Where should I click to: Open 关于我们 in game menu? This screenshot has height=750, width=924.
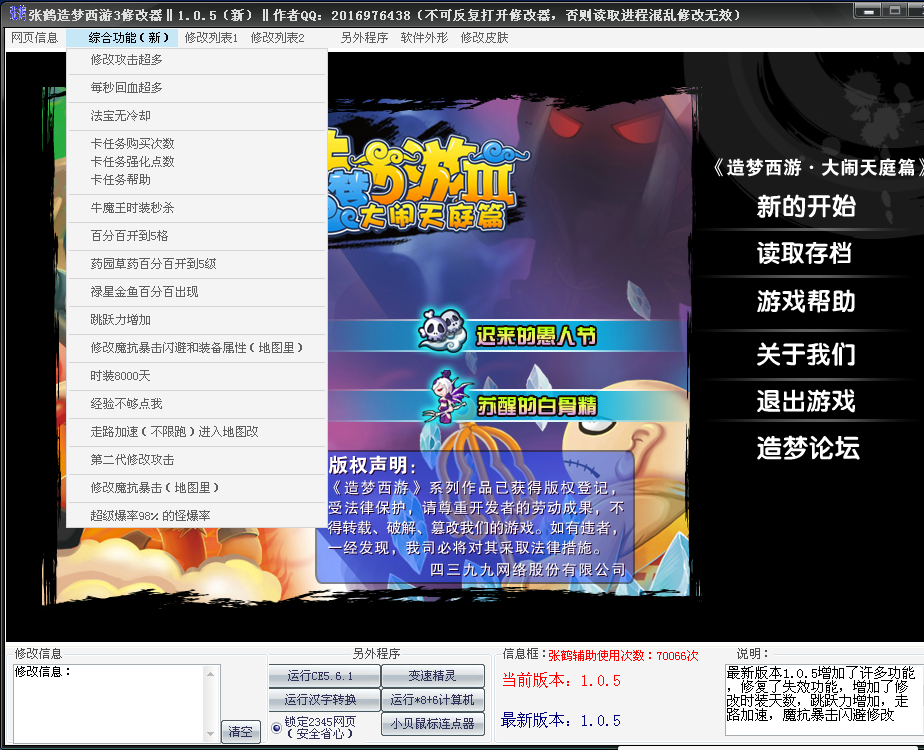806,354
